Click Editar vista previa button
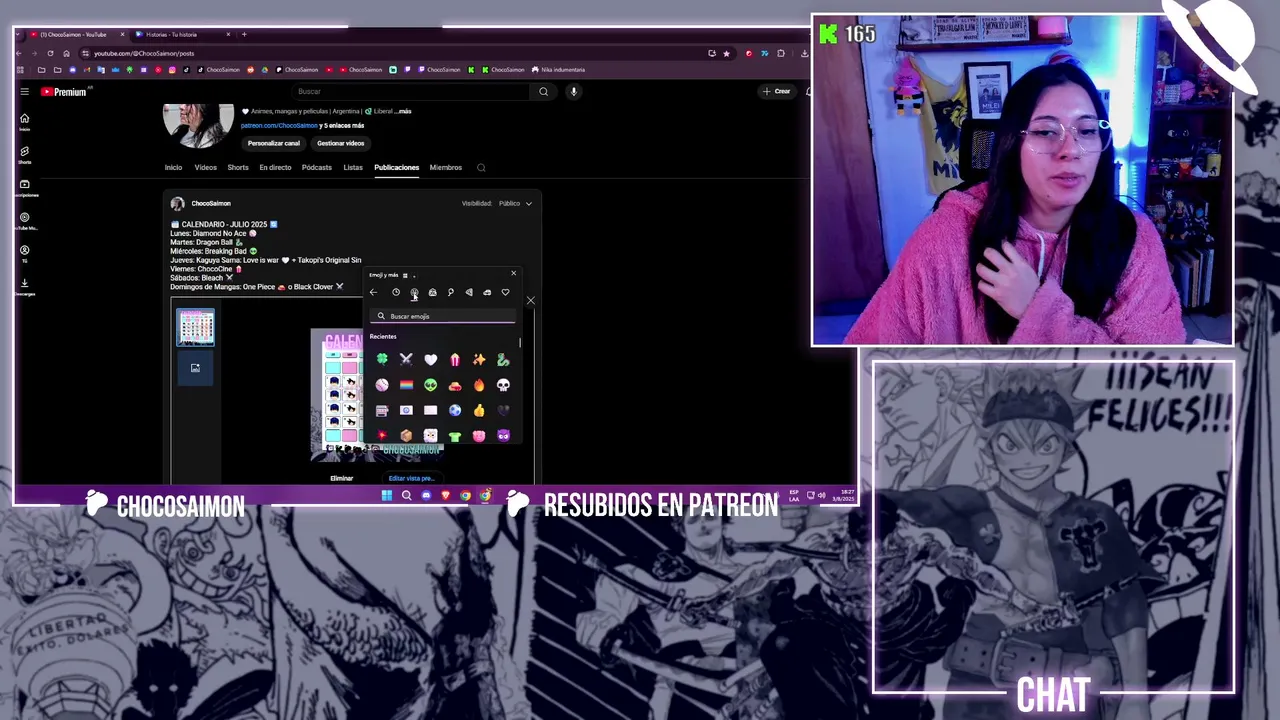The height and width of the screenshot is (720, 1280). (411, 478)
